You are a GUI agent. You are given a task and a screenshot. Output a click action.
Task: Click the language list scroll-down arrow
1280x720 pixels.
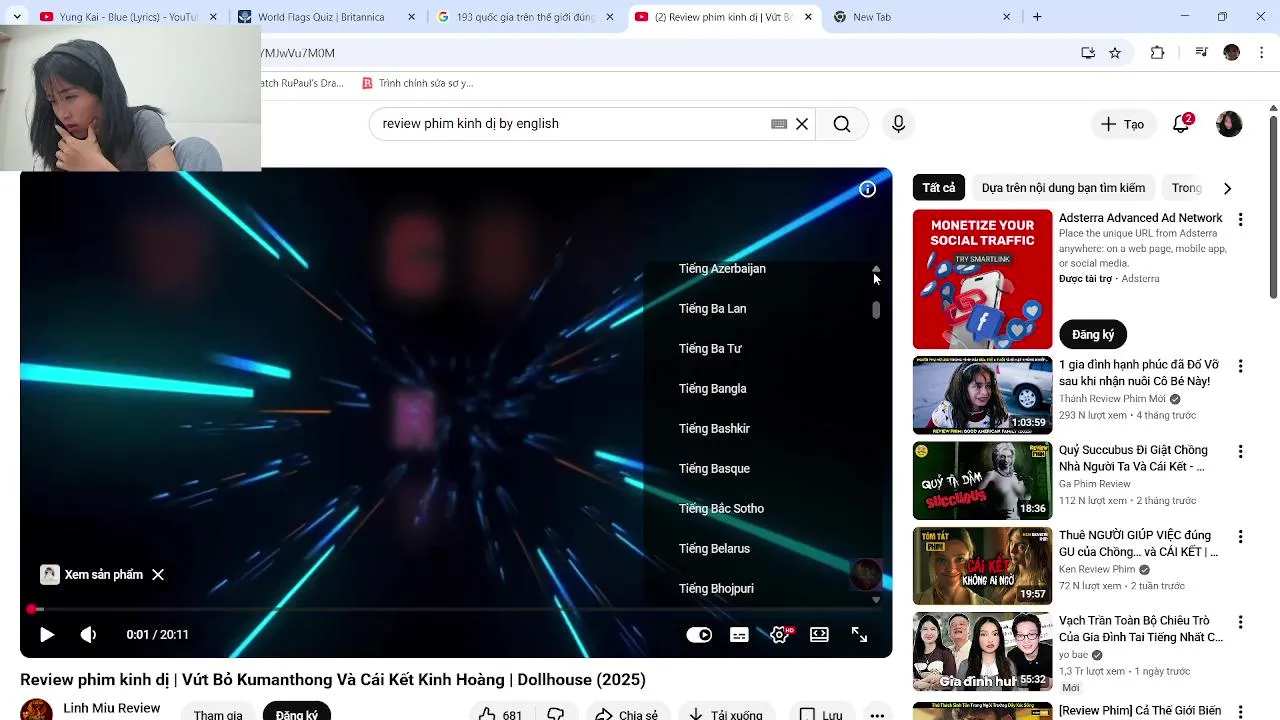click(876, 600)
